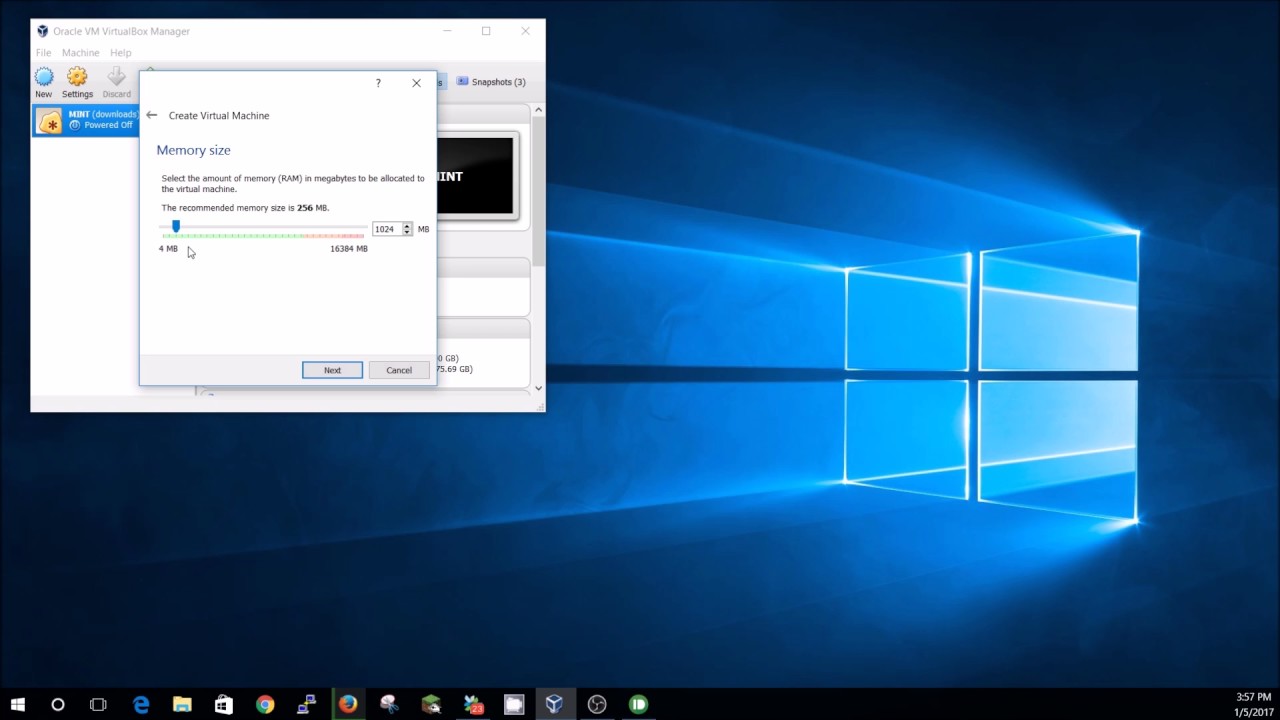
Task: Switch to Firefox on the taskbar
Action: (x=347, y=704)
